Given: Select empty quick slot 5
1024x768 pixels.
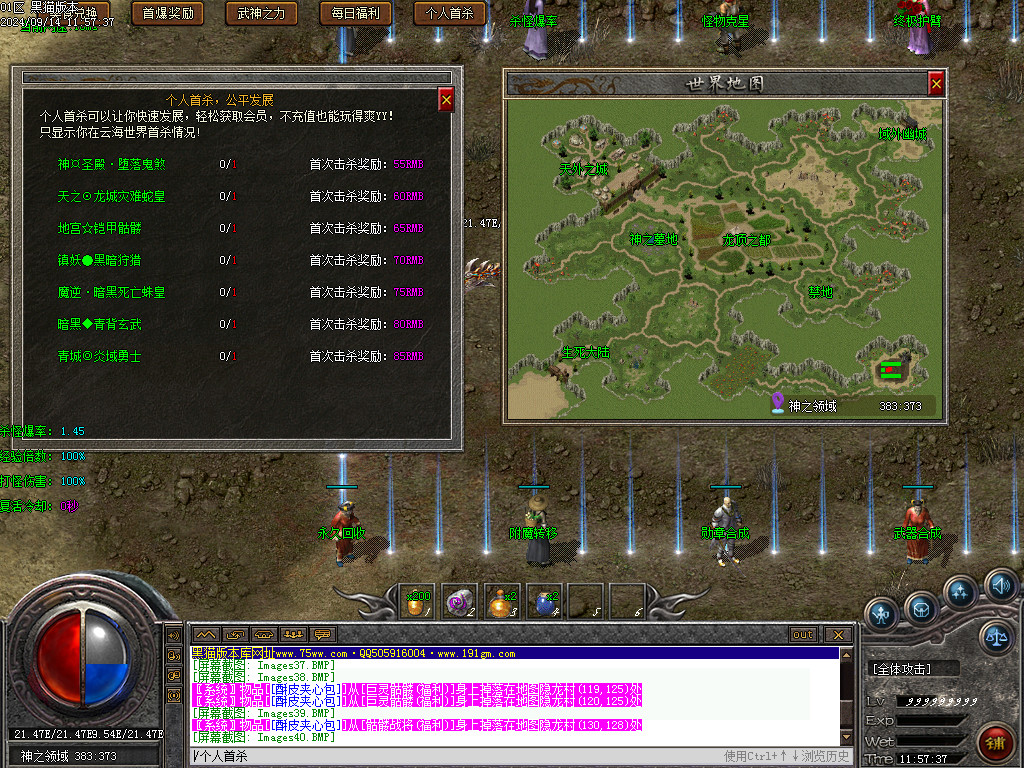Looking at the screenshot, I should [585, 601].
